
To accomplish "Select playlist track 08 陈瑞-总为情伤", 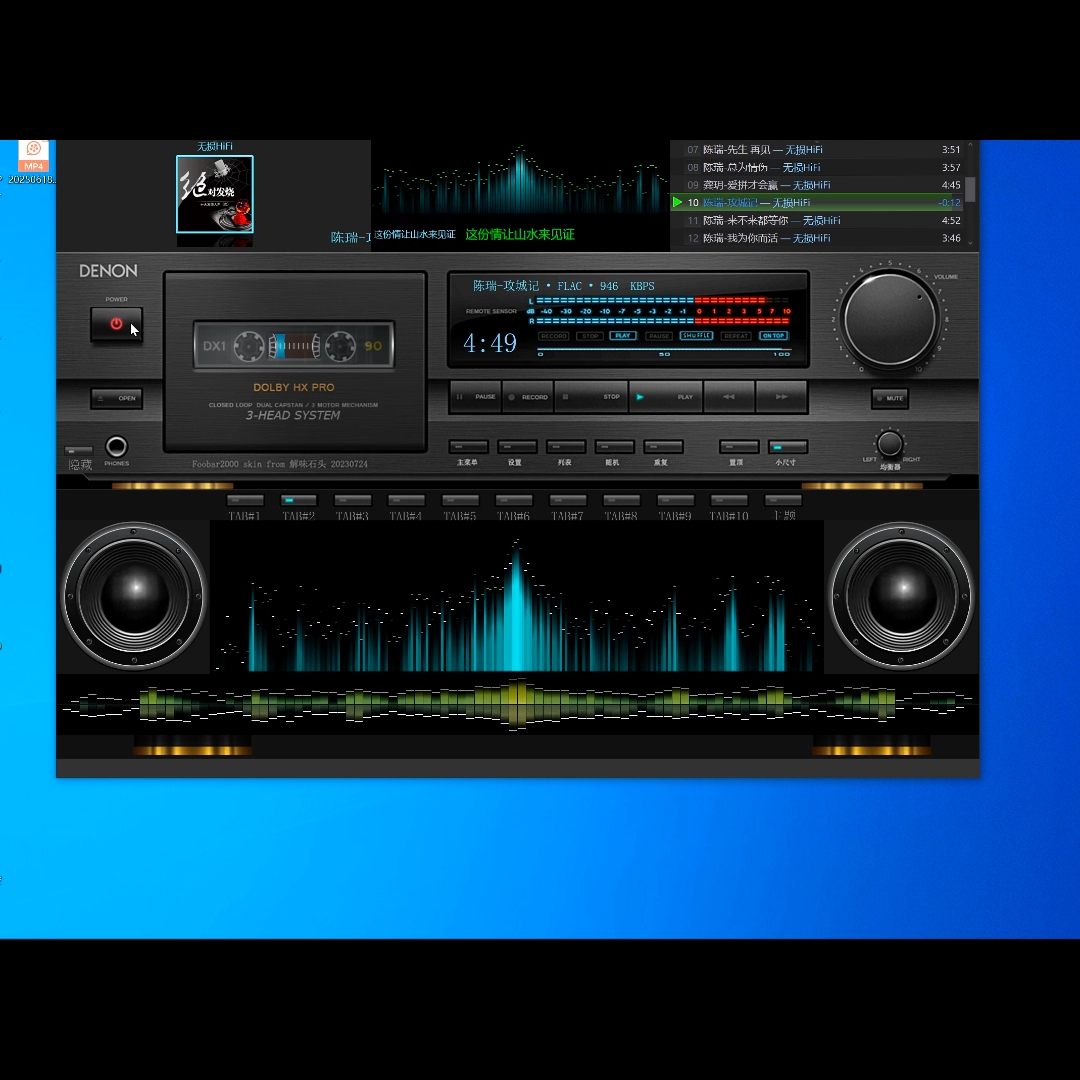I will (x=818, y=167).
